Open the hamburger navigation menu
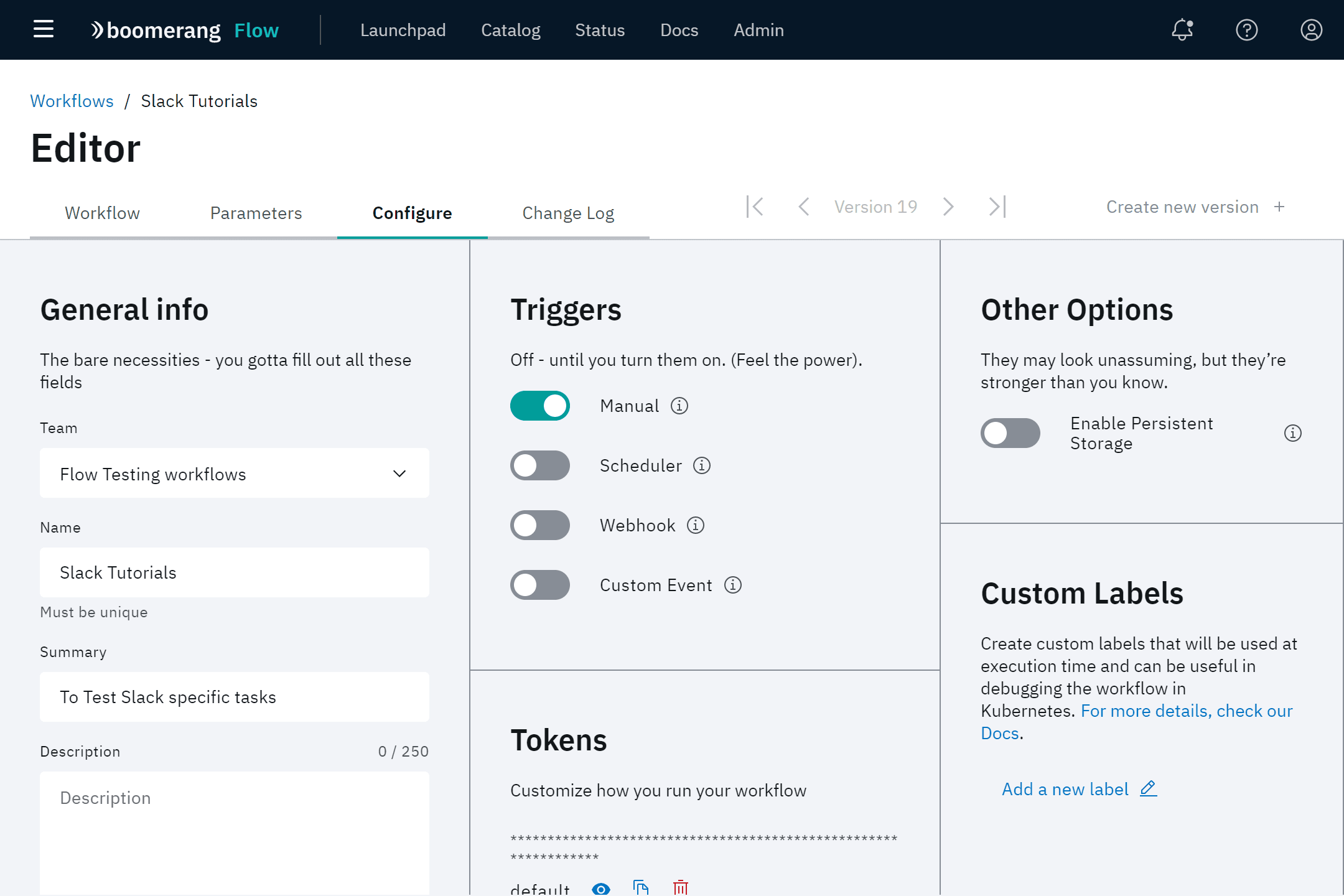Image resolution: width=1344 pixels, height=896 pixels. pos(44,29)
